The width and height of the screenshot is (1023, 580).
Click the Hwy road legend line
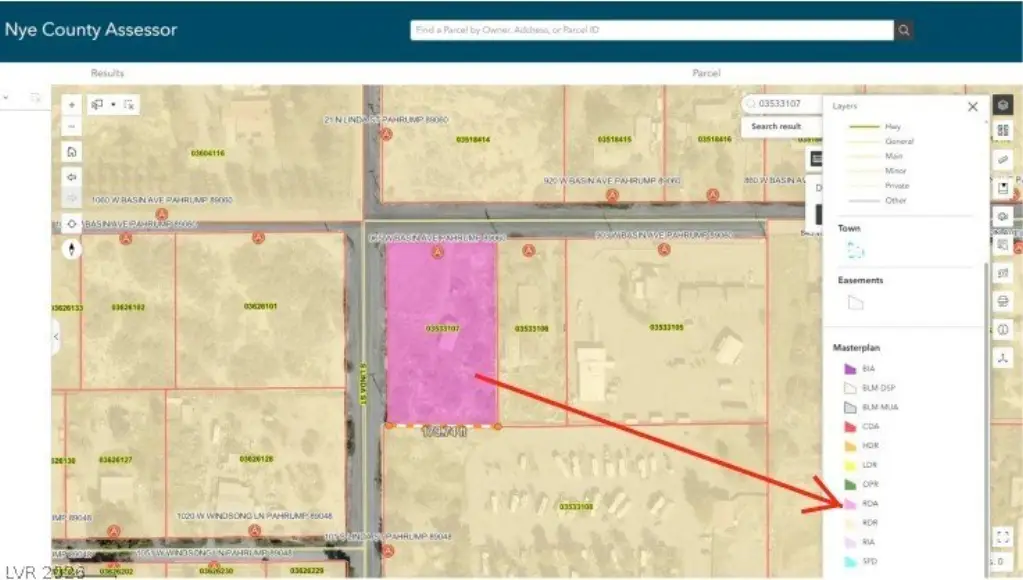[x=863, y=127]
